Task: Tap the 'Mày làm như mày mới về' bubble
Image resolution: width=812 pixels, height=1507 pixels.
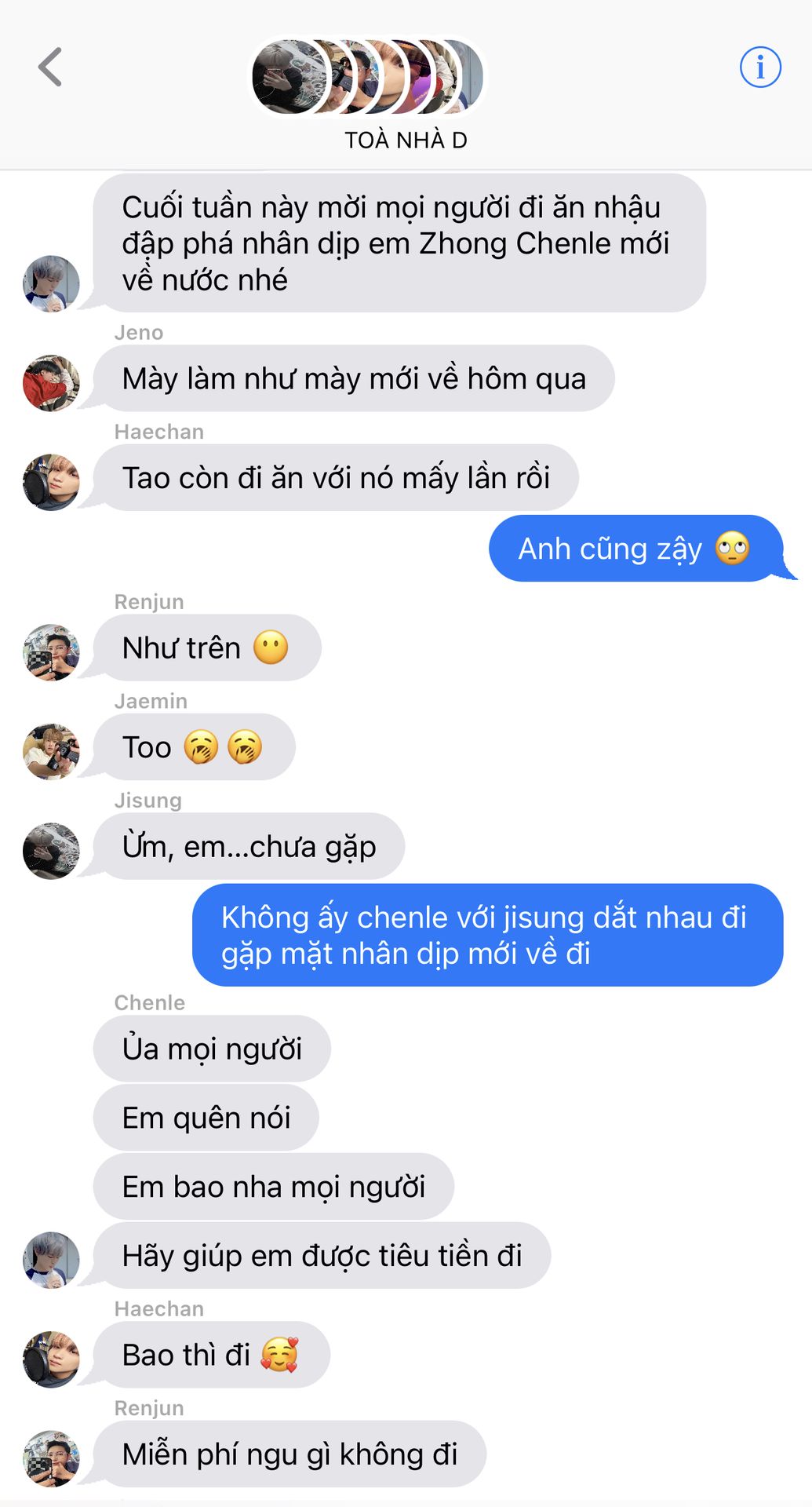Action: [354, 378]
